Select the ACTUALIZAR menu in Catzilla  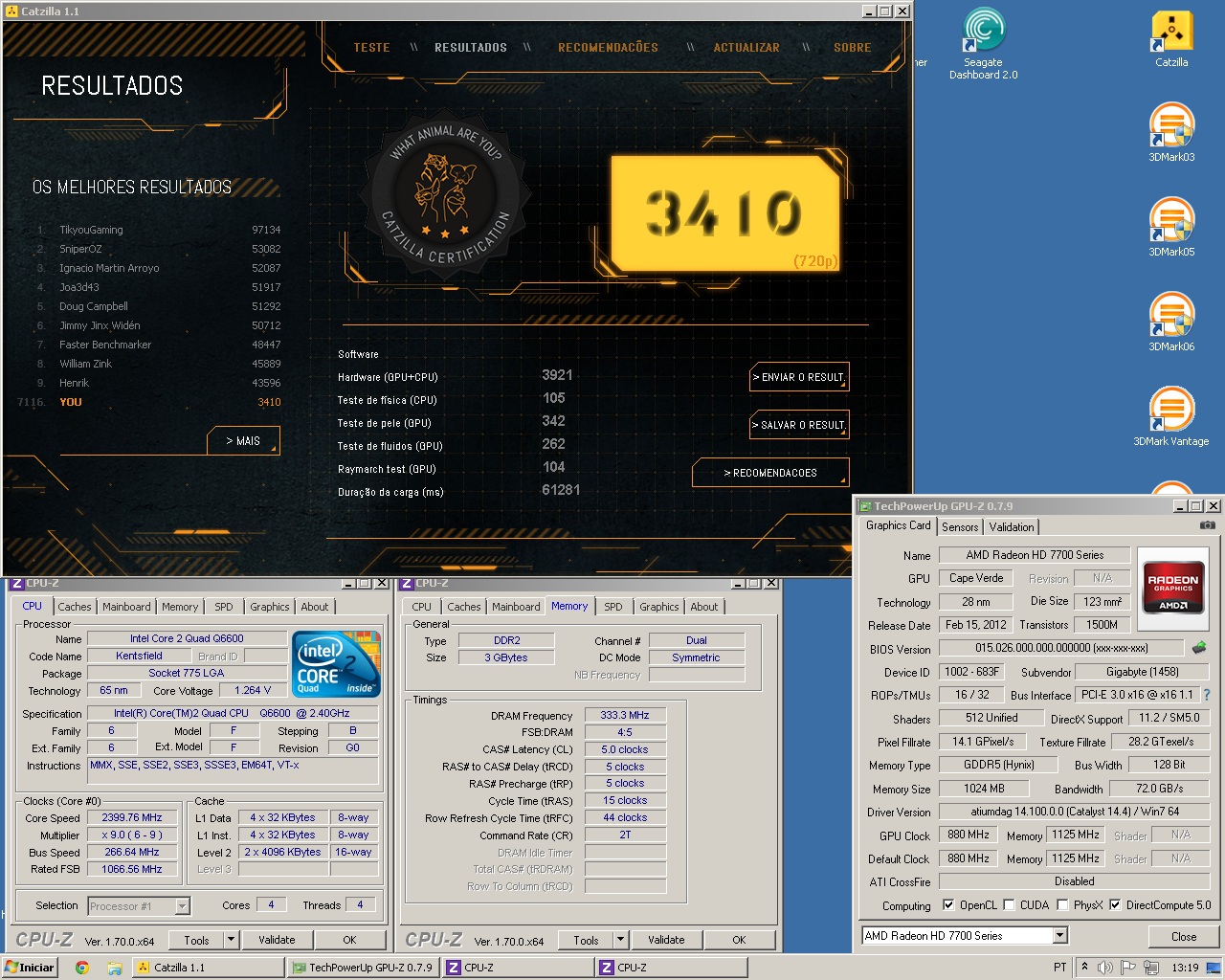click(x=746, y=47)
